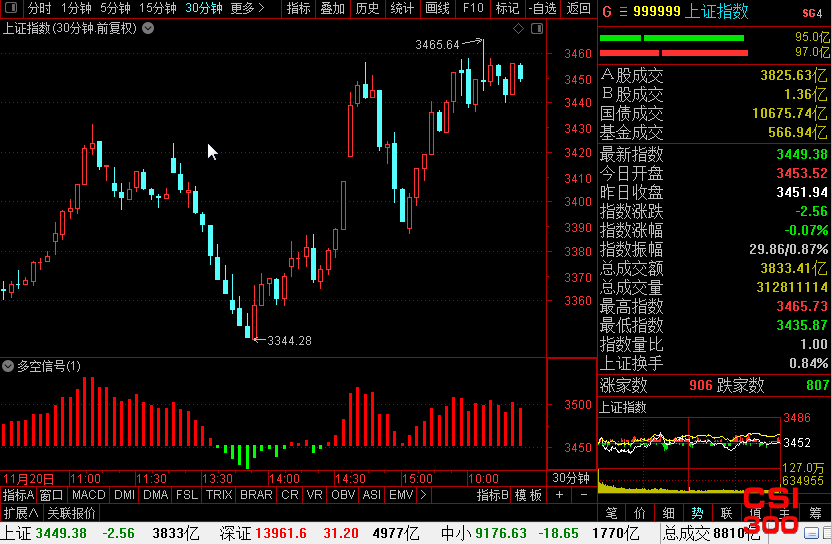Click the 30分钟 period label on the time axis
832x544 pixels.
[571, 478]
